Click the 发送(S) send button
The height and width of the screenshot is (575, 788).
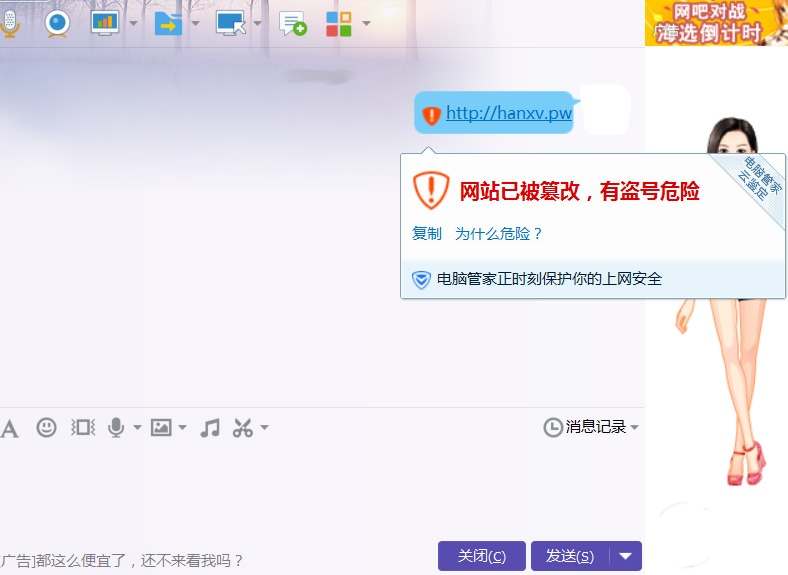tap(569, 556)
